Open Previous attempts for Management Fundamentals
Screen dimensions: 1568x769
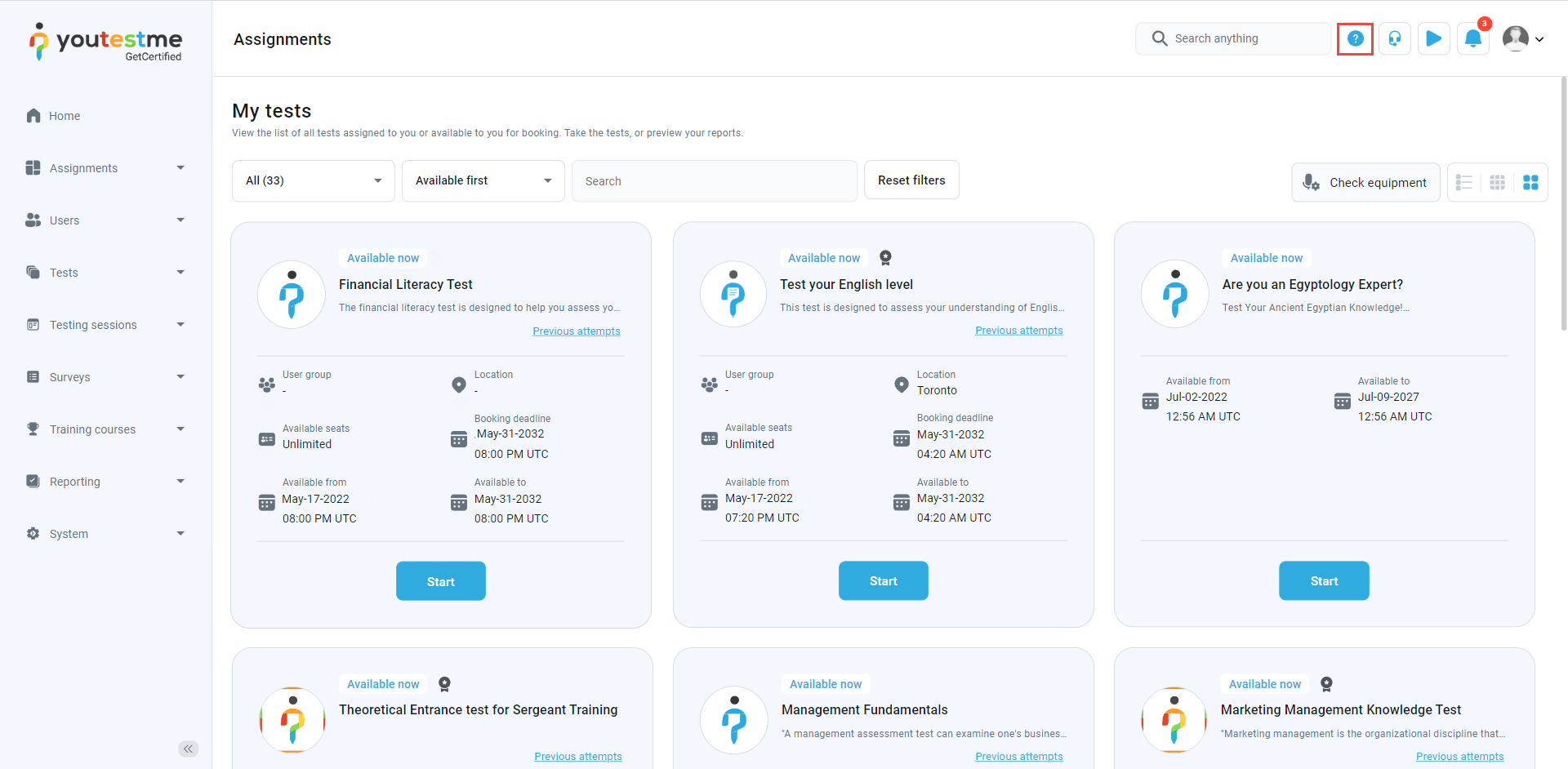(1019, 757)
